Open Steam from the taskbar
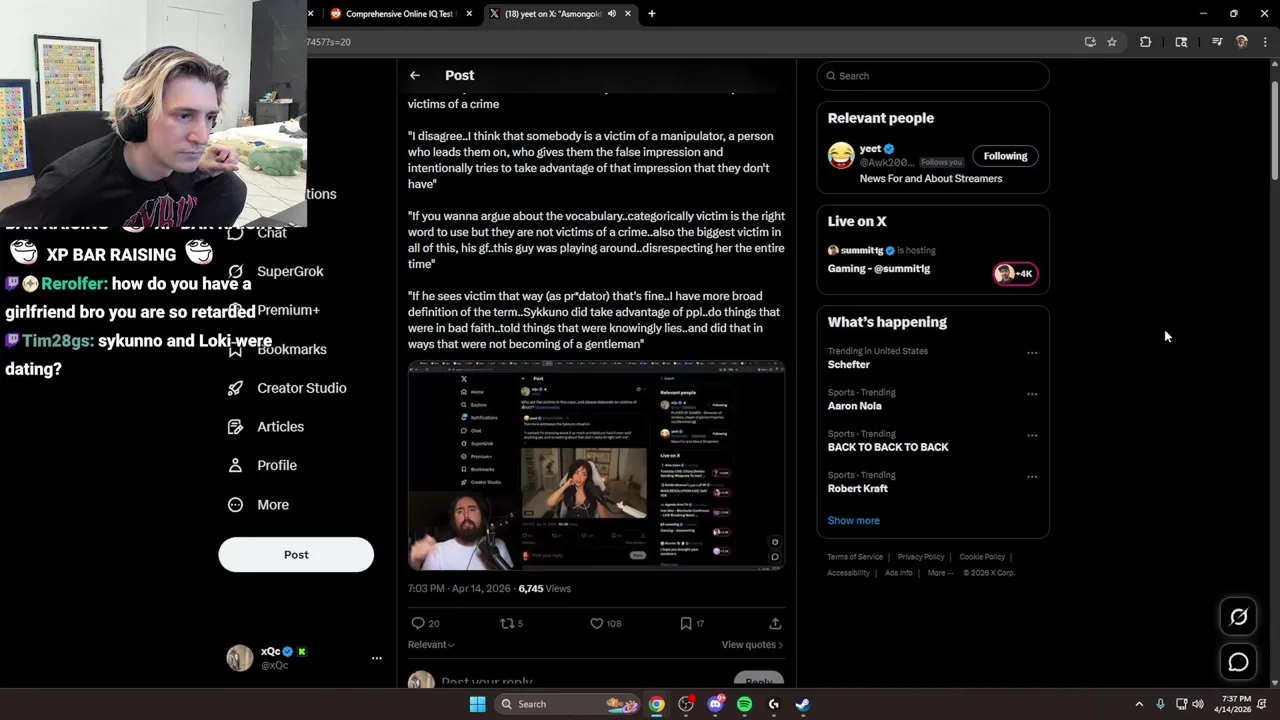Image resolution: width=1280 pixels, height=720 pixels. (803, 704)
